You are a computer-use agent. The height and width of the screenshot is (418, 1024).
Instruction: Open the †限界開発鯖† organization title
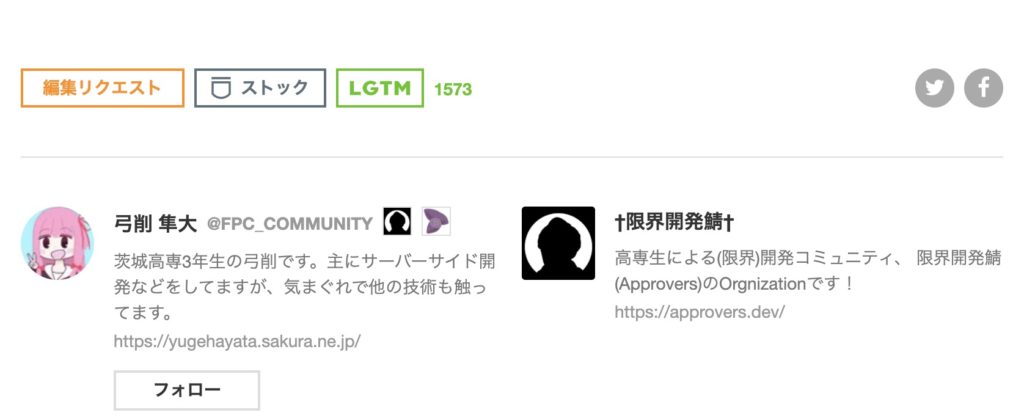pyautogui.click(x=675, y=223)
